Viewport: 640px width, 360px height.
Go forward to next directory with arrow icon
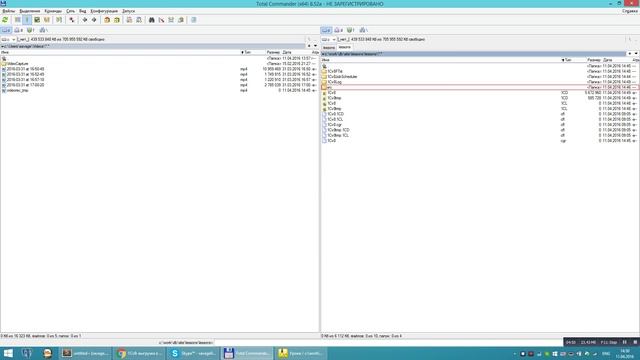[x=94, y=20]
